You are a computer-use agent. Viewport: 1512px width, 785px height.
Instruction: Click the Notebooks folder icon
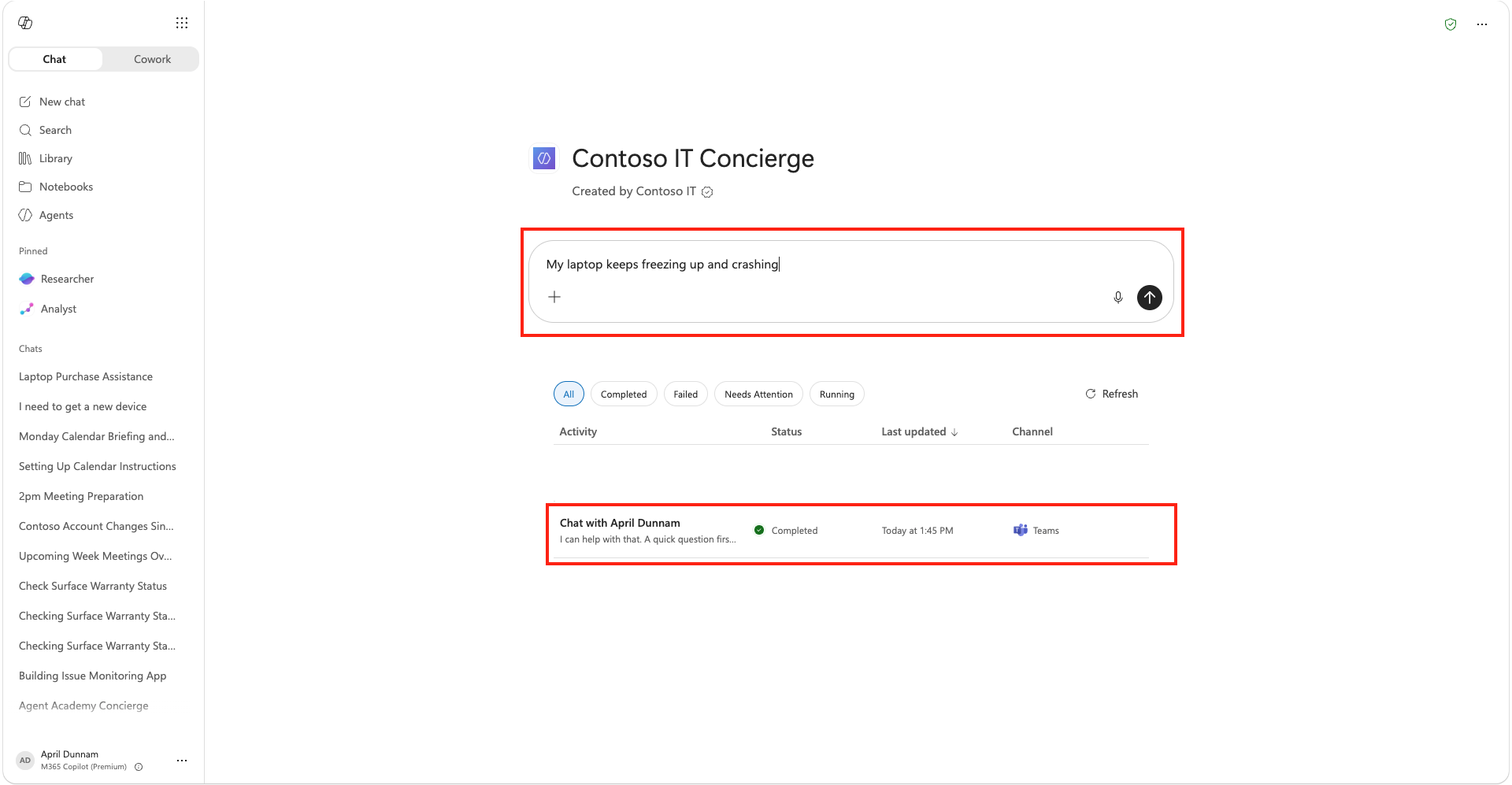25,187
